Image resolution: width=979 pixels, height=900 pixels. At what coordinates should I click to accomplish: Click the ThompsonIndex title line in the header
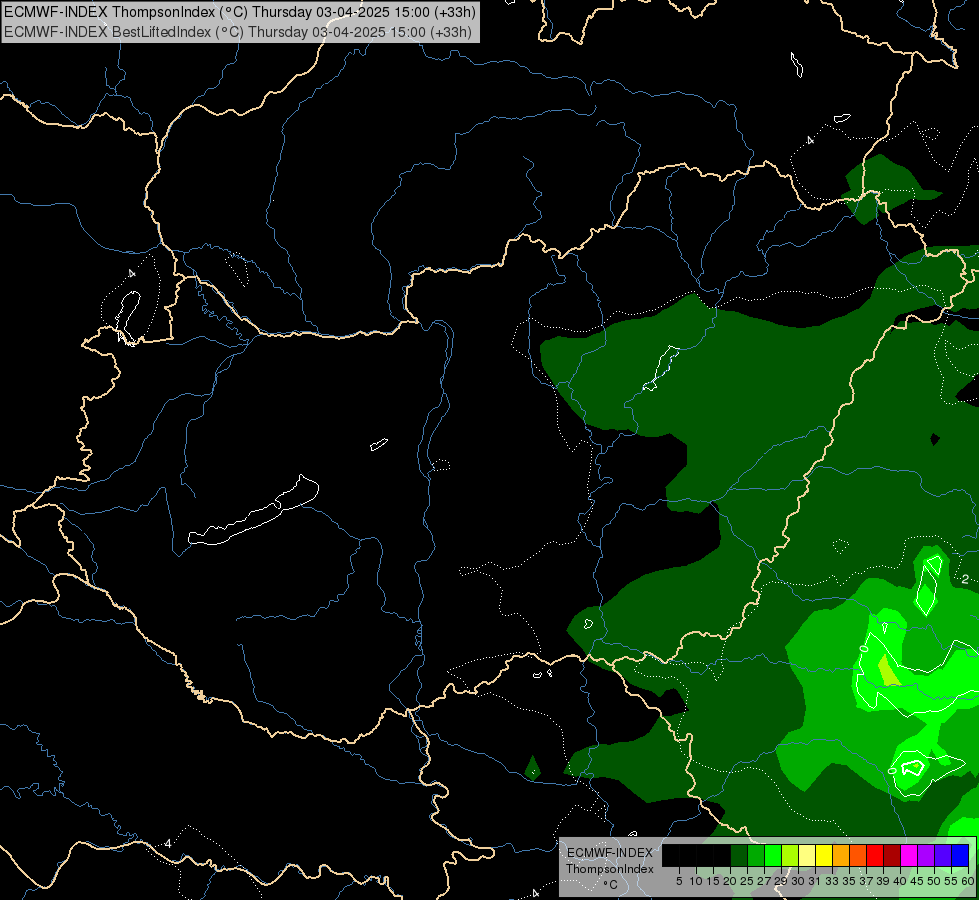(x=240, y=11)
